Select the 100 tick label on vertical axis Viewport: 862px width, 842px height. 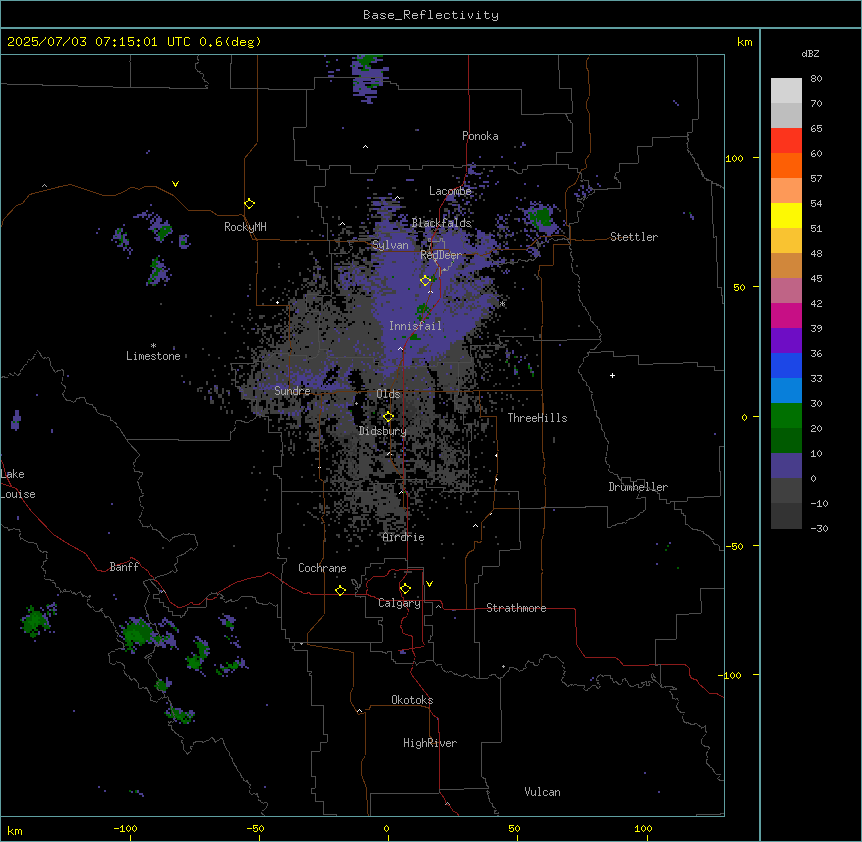(x=734, y=158)
